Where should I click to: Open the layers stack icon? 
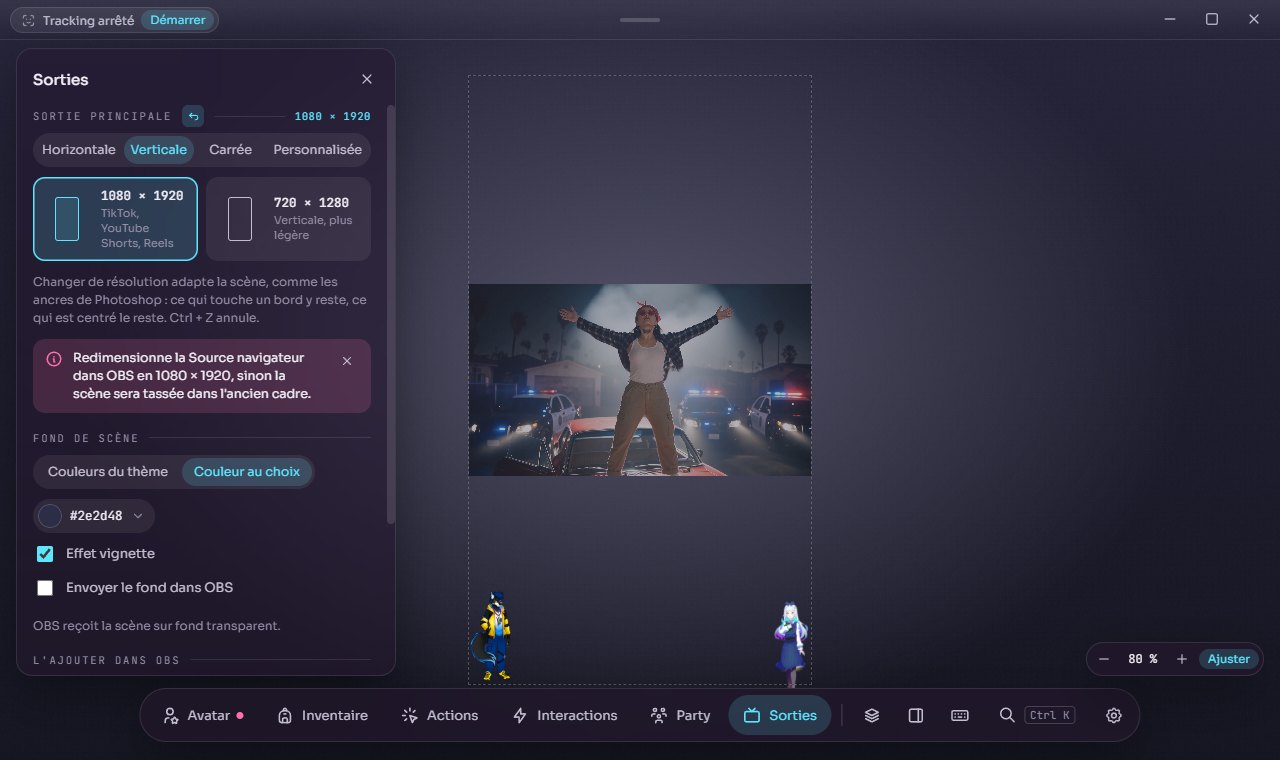[872, 715]
